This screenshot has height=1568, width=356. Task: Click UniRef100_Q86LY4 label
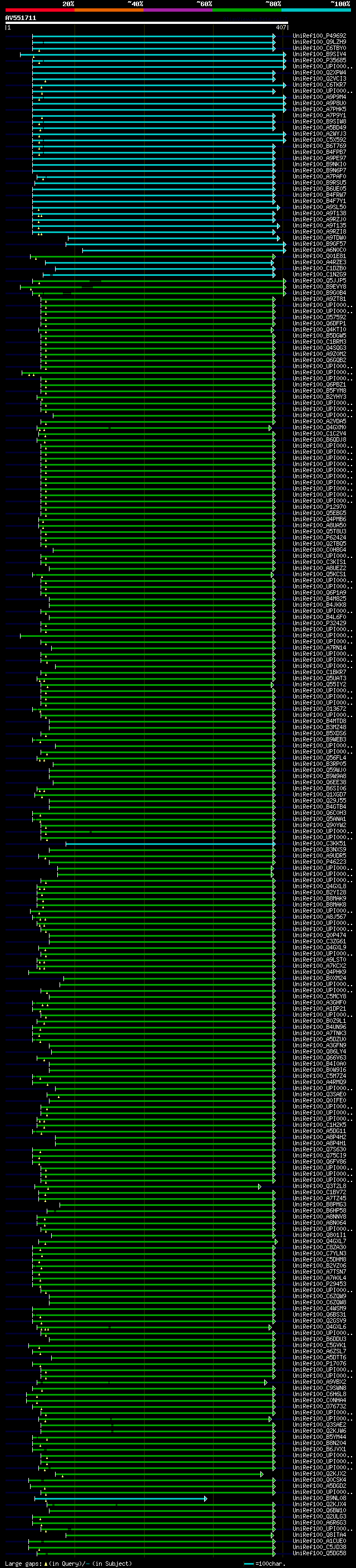point(319,1051)
